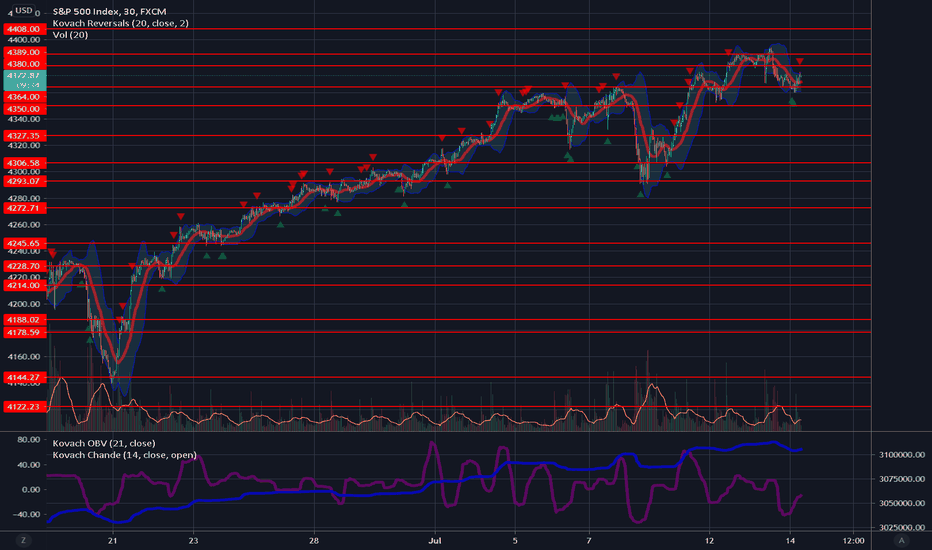This screenshot has height=550, width=932.
Task: Click the 28 date label on the time axis
Action: [314, 540]
